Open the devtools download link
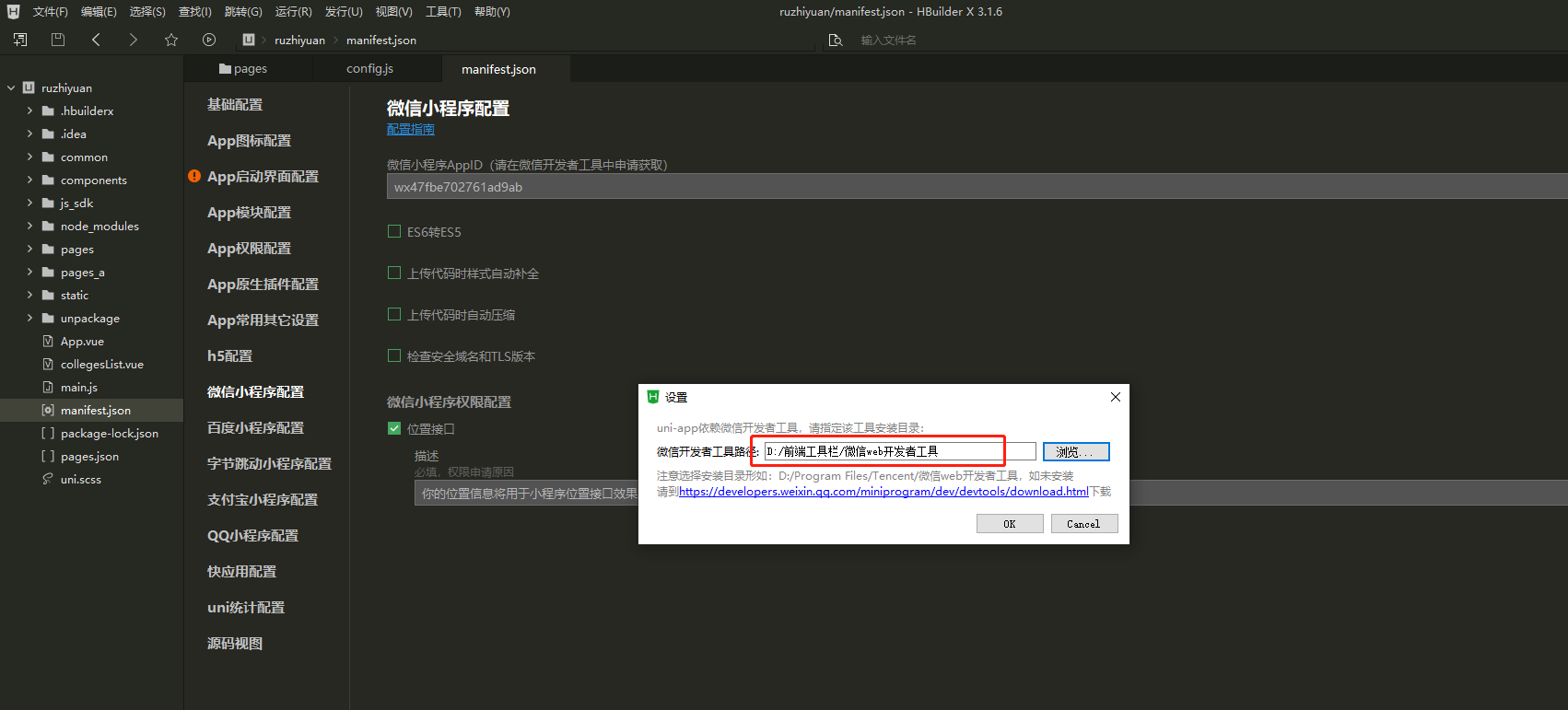Screen dimensions: 1568x710 (x=883, y=492)
